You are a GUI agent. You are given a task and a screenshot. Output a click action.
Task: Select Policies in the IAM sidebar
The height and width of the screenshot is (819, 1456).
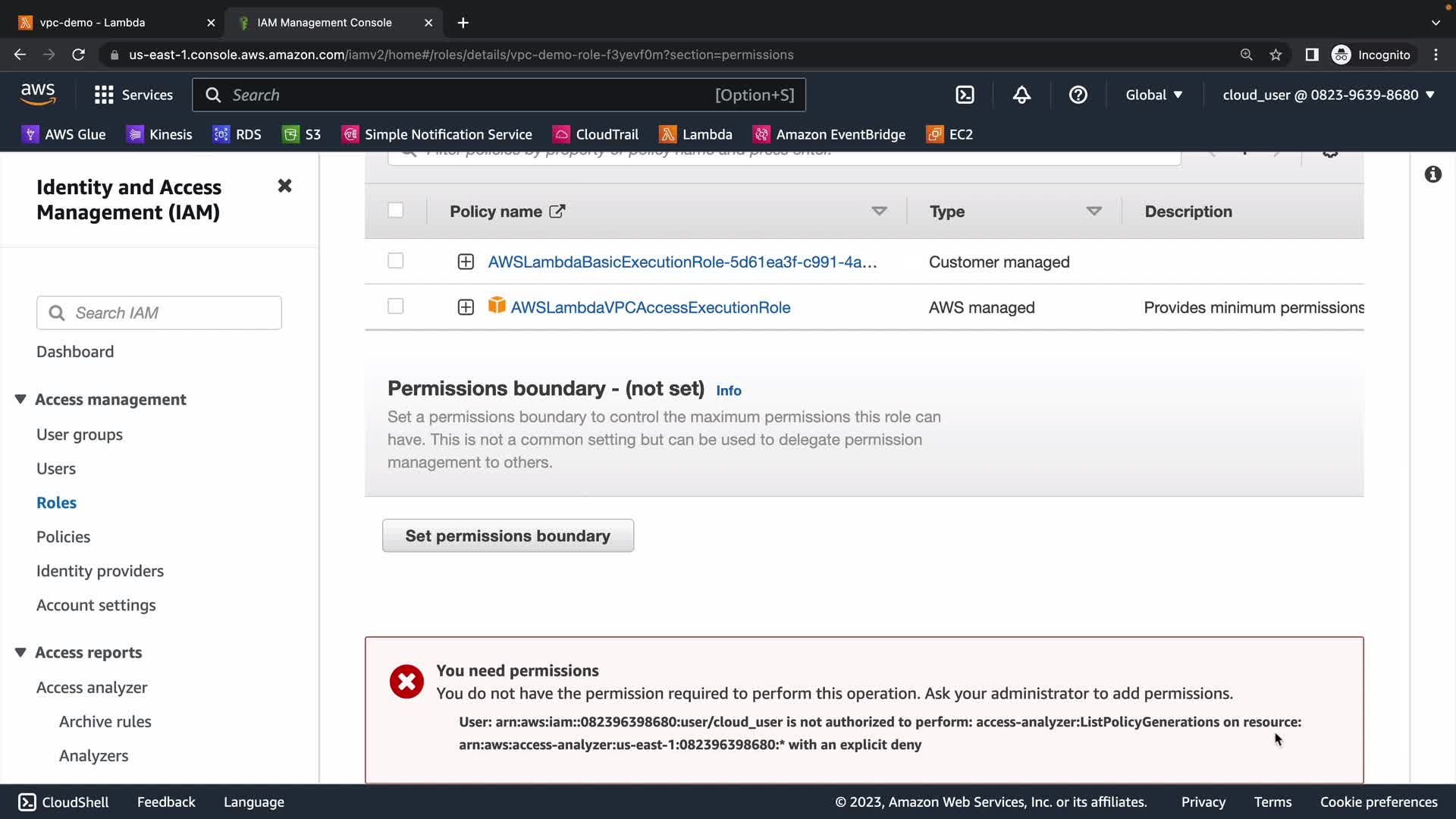click(x=63, y=537)
